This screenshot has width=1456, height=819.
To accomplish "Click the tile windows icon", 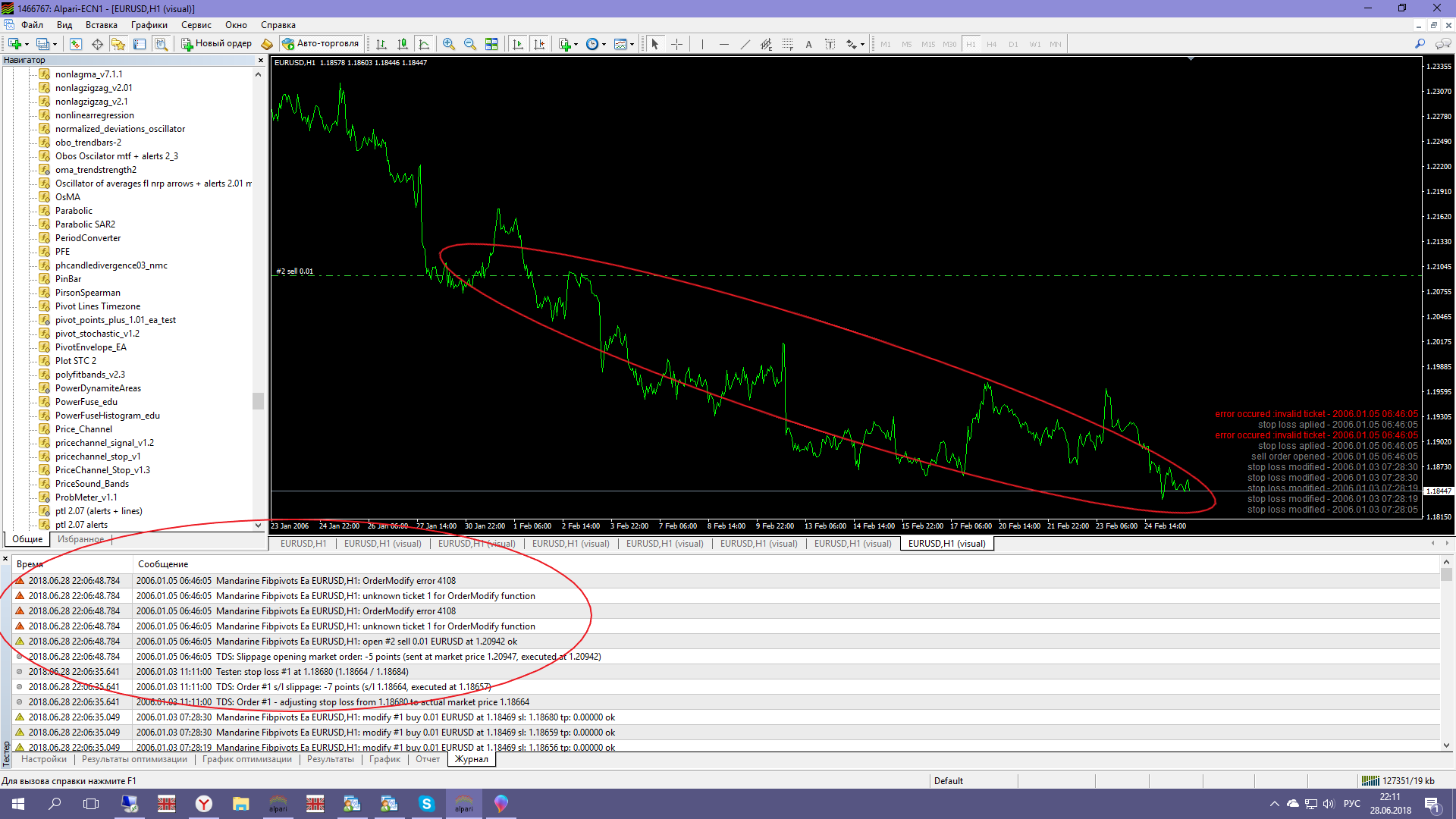I will [491, 44].
